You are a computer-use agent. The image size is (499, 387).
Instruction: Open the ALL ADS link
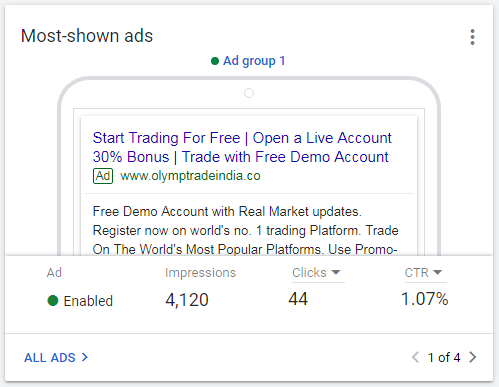pyautogui.click(x=50, y=358)
